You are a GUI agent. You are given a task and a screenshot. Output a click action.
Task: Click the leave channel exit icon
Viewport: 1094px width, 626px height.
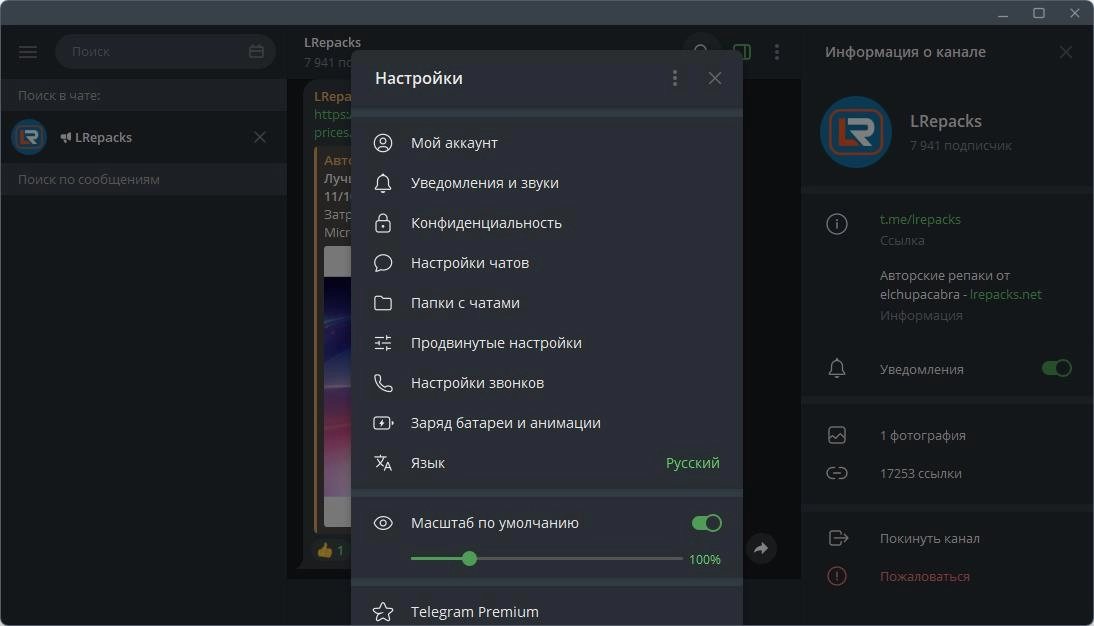point(837,538)
